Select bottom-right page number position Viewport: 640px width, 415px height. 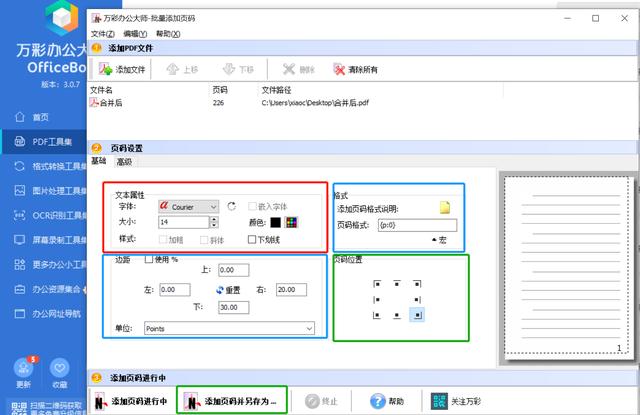[x=417, y=315]
